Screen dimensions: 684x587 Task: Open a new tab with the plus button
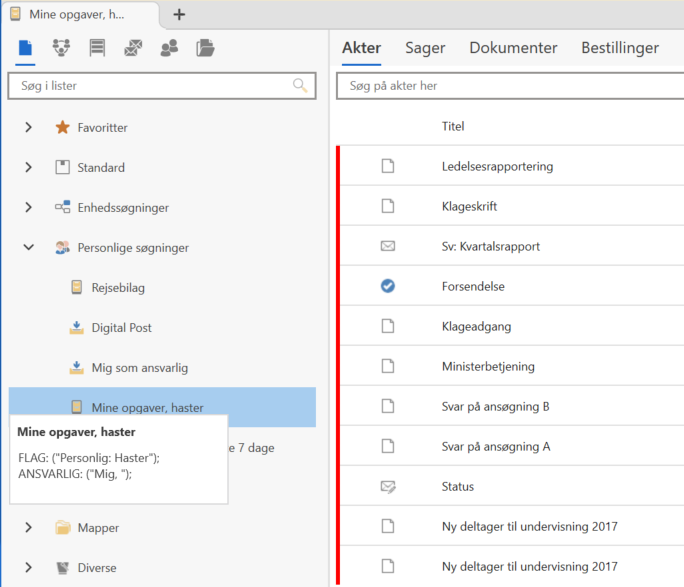(x=179, y=14)
